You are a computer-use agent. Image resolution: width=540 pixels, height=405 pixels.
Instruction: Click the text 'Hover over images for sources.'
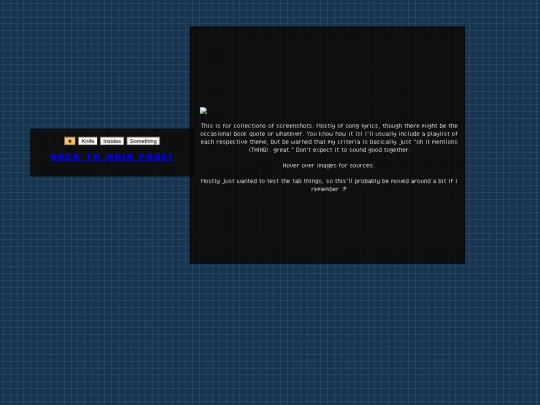tap(328, 166)
